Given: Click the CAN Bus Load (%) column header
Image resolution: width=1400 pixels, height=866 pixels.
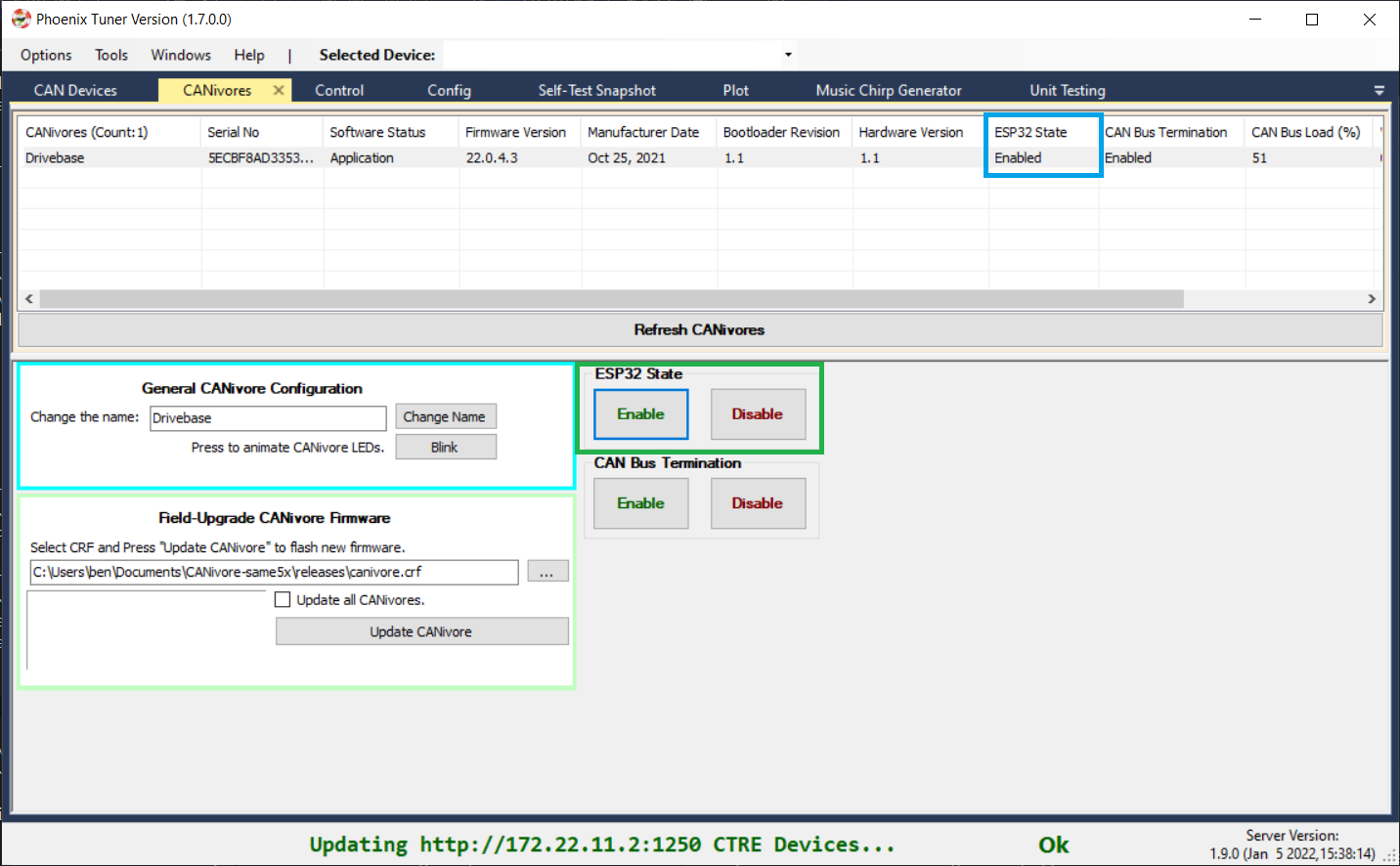Looking at the screenshot, I should coord(1309,132).
